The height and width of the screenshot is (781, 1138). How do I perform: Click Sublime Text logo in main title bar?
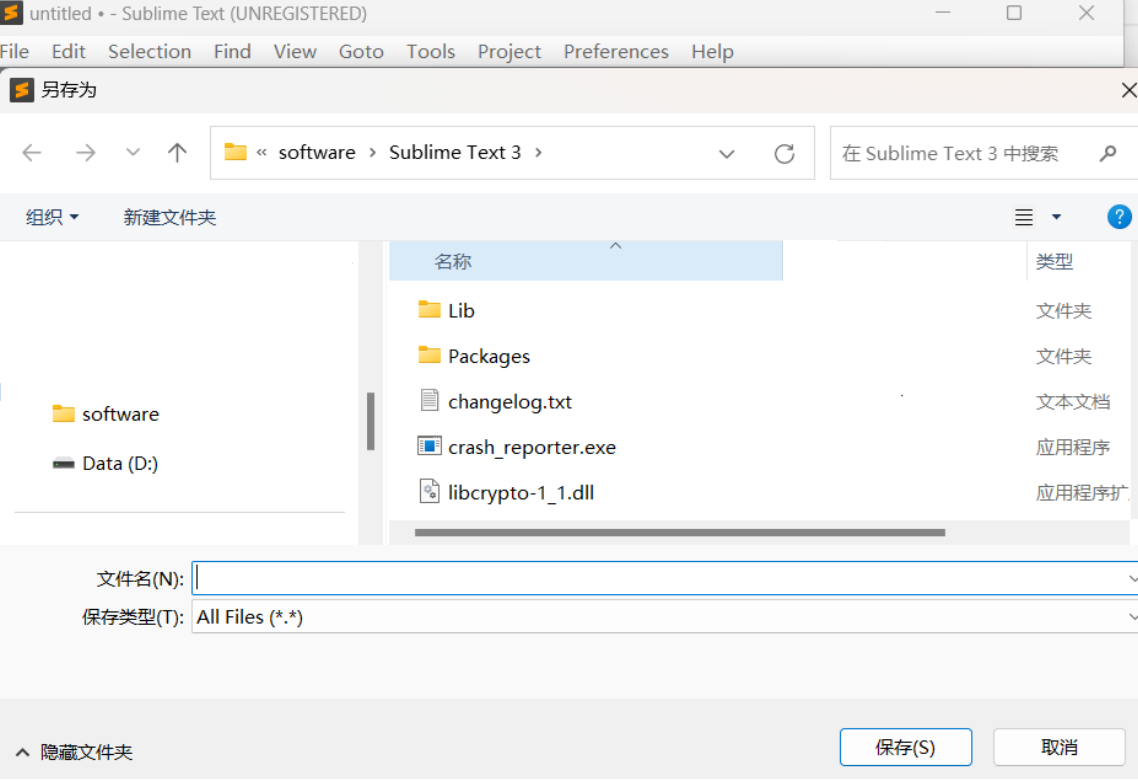[x=11, y=12]
